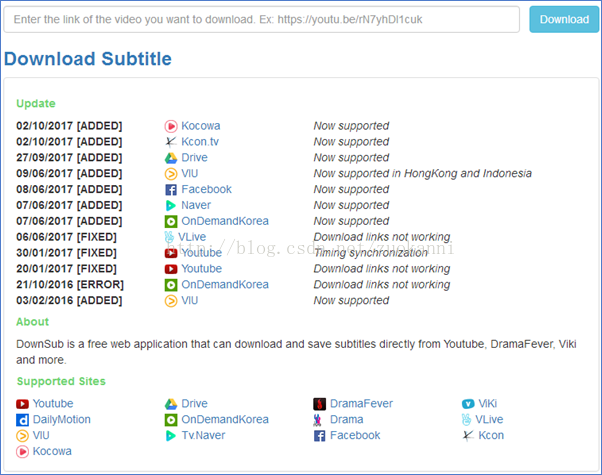Image resolution: width=602 pixels, height=475 pixels.
Task: Open Tv.Naver link under Supported Sites
Action: (x=203, y=435)
